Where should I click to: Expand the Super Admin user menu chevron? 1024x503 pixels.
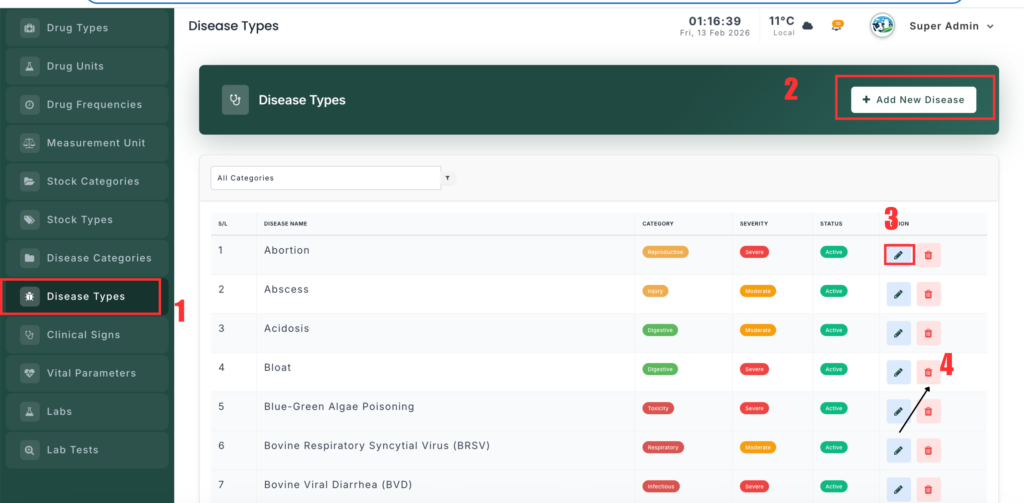pyautogui.click(x=990, y=27)
